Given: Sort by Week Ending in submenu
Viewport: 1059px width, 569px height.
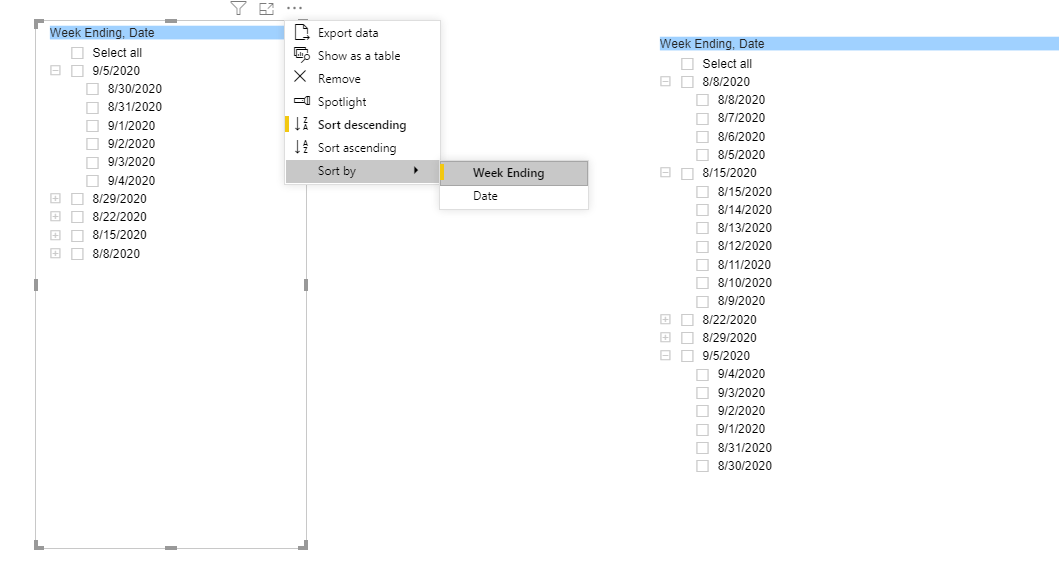Looking at the screenshot, I should (x=514, y=173).
